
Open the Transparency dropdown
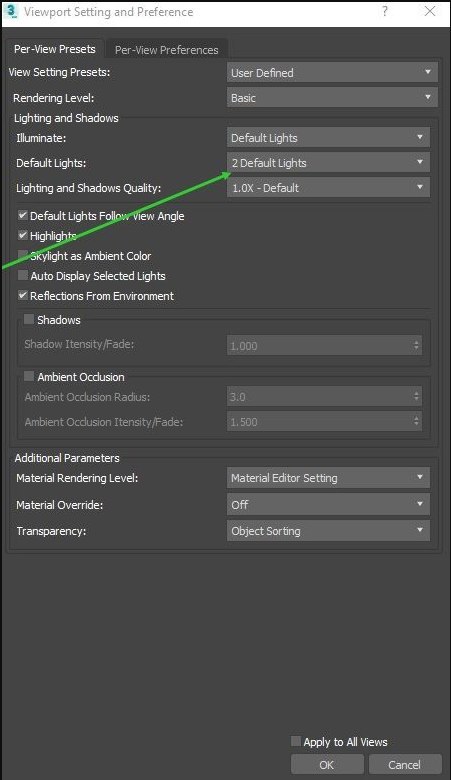(328, 531)
